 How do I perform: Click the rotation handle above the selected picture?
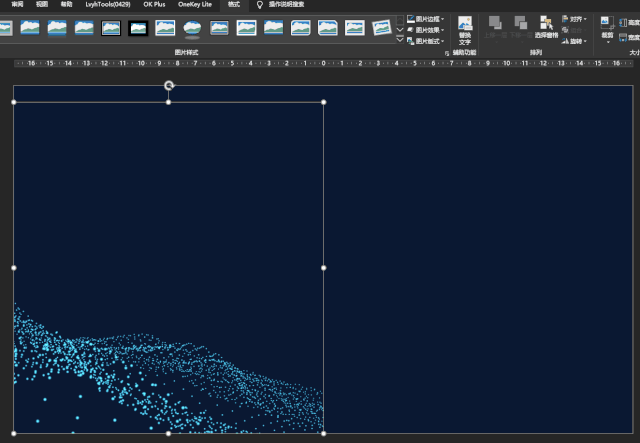click(168, 86)
